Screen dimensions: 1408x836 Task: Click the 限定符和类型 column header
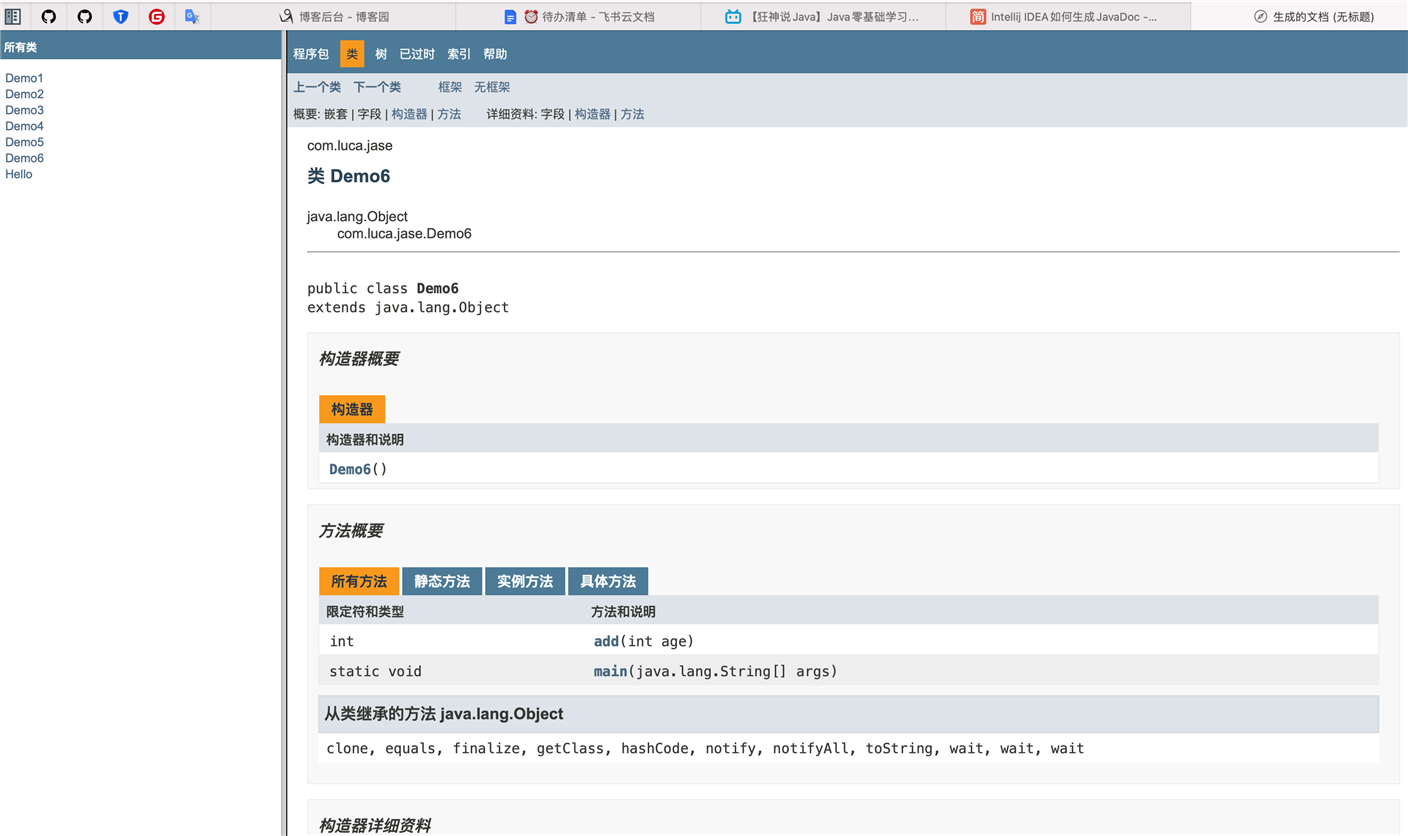365,611
